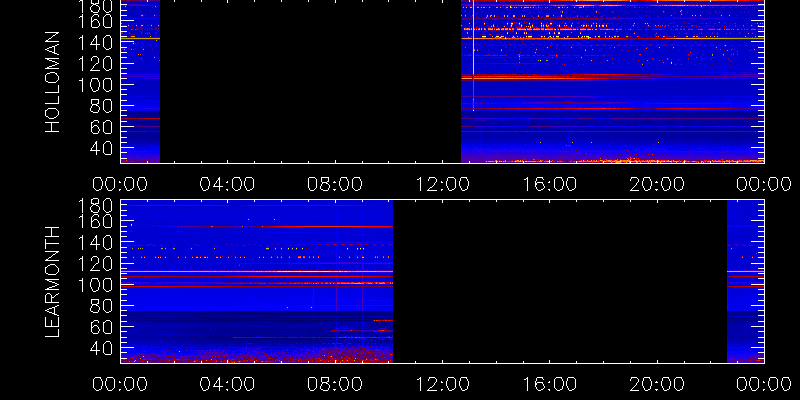Pick the 60 frequency label on LEARMONTH axis
This screenshot has height=400, width=800.
pyautogui.click(x=103, y=327)
